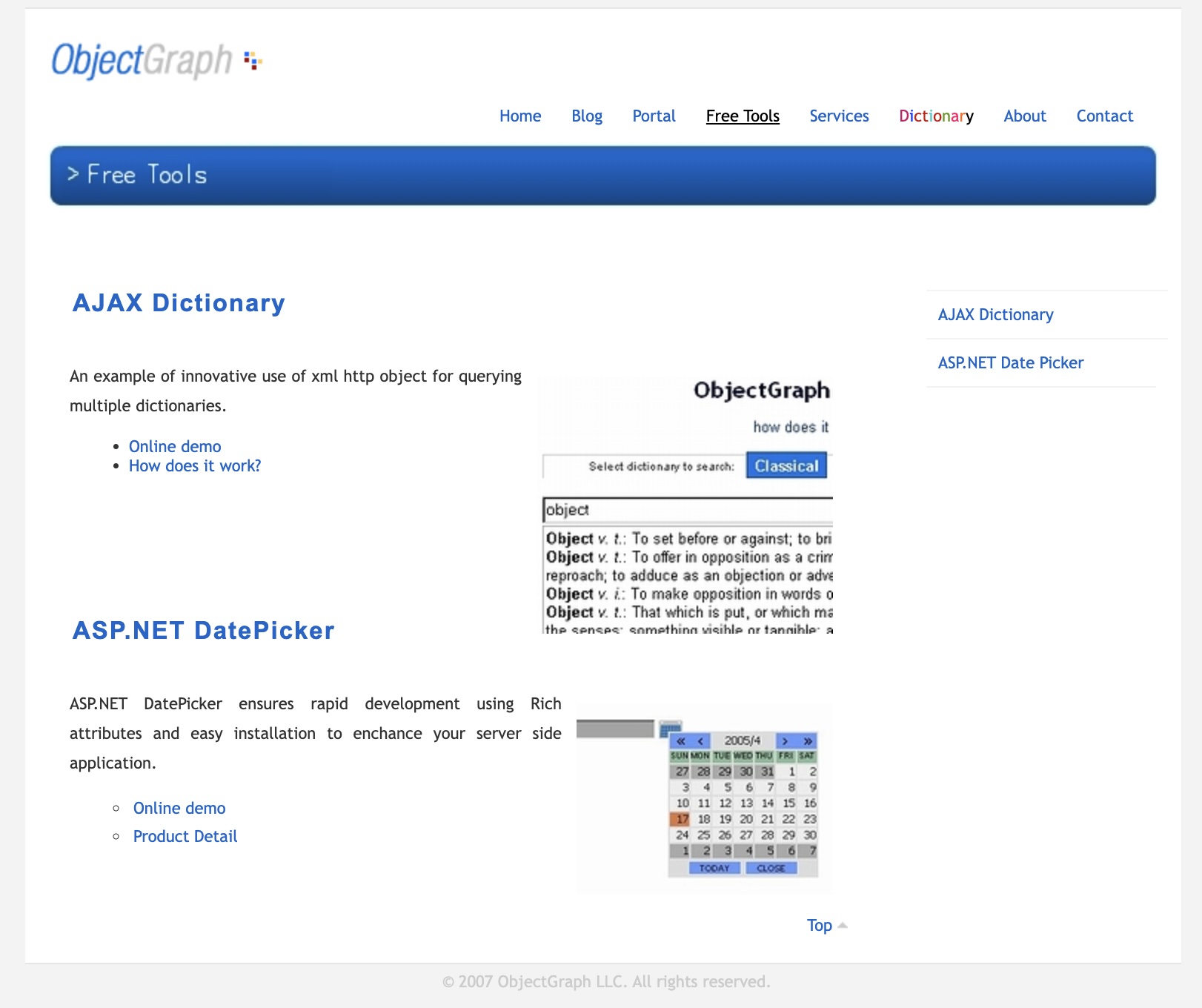Open AJAX Dictionary sidebar link
The image size is (1202, 1008).
pos(995,315)
